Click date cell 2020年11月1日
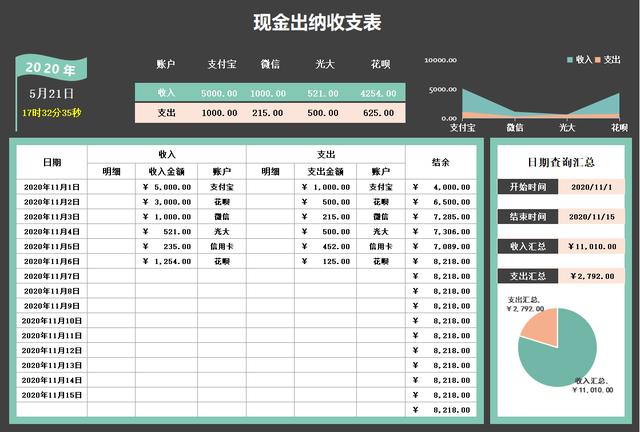Image resolution: width=640 pixels, height=432 pixels. coord(52,187)
